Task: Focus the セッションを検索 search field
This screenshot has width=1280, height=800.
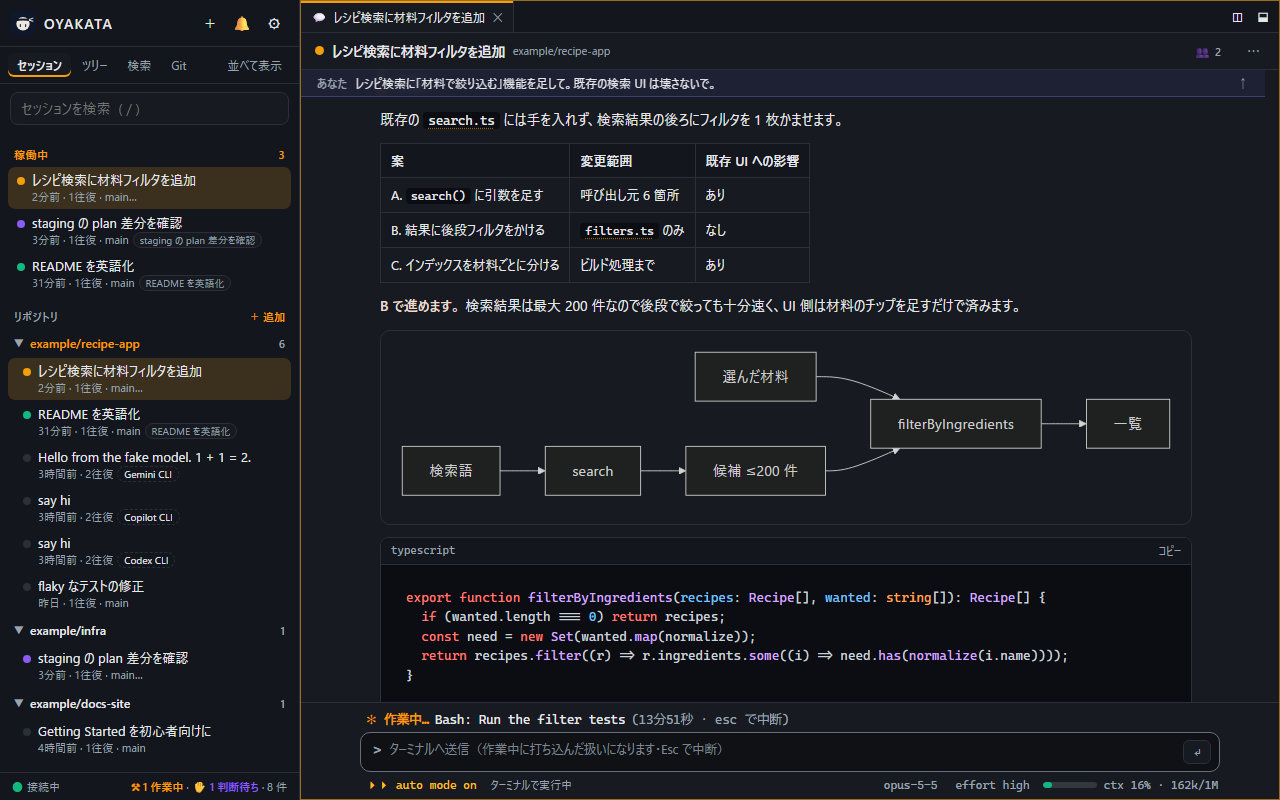Action: click(149, 109)
